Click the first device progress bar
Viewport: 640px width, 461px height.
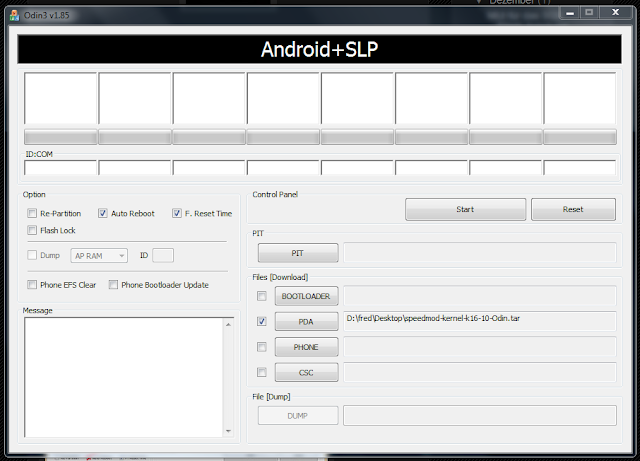tap(60, 137)
